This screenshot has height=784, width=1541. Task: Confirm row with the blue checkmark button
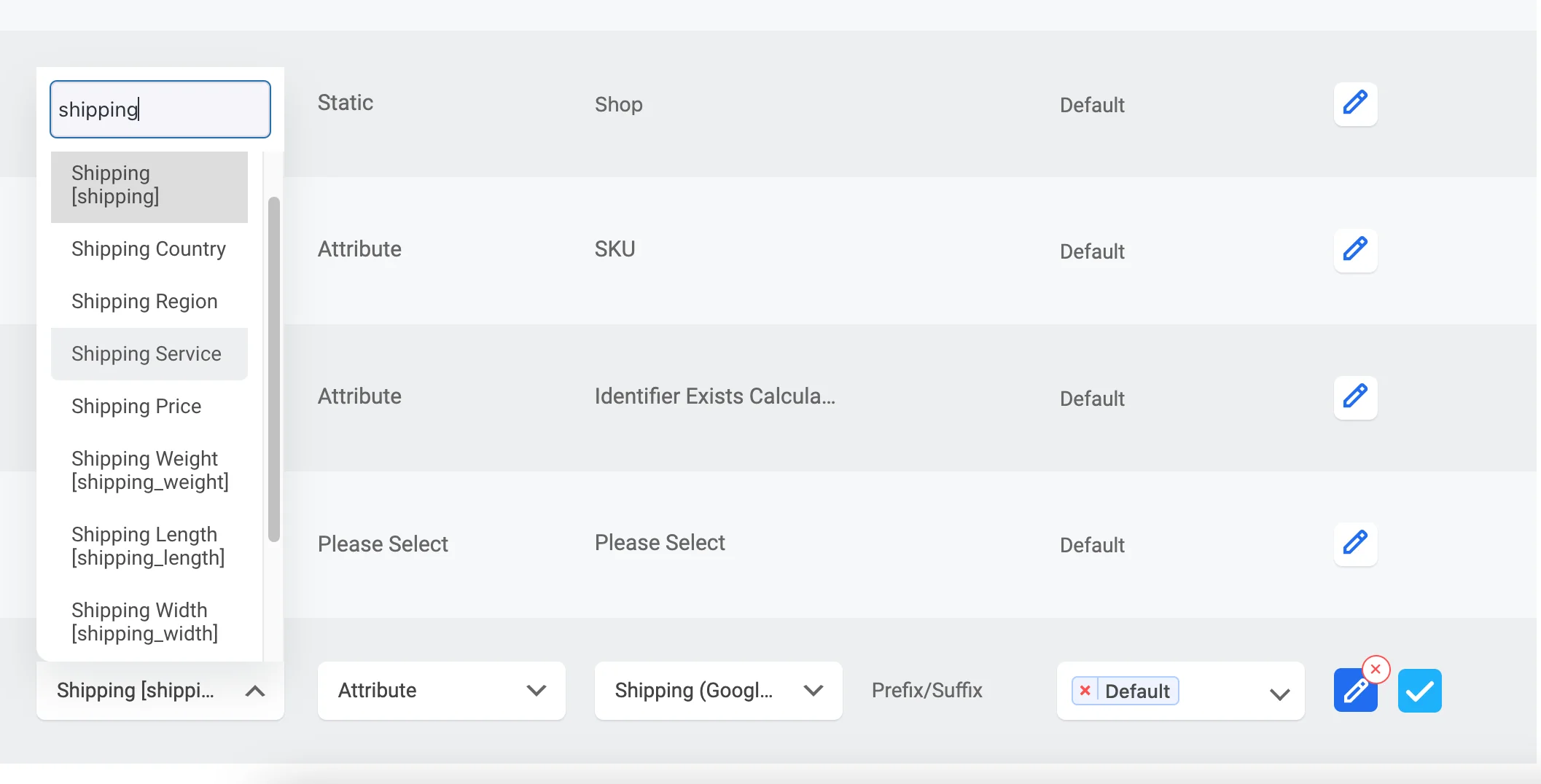[x=1419, y=691]
